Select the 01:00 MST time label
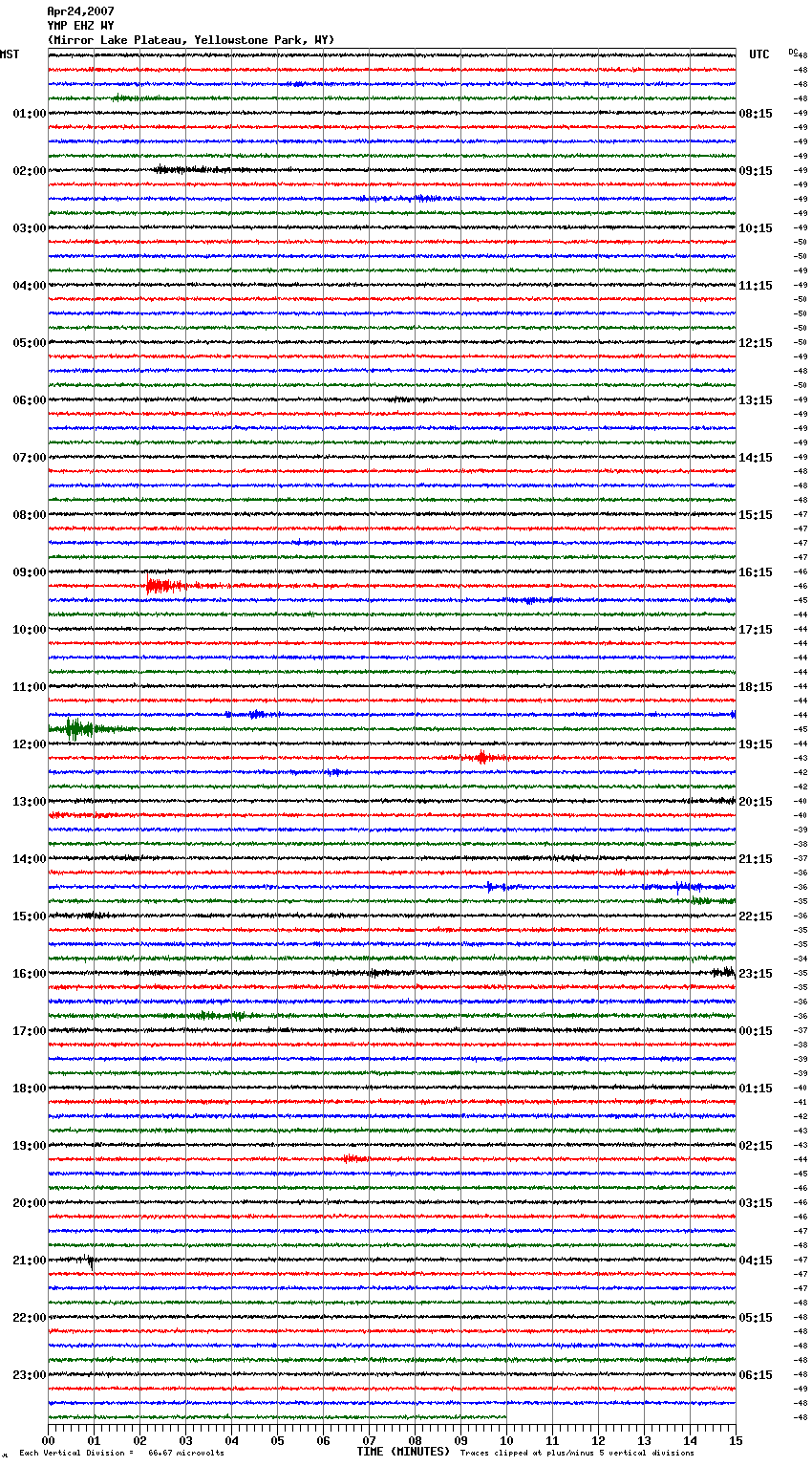Viewport: 812px width, 1466px height. 30,114
